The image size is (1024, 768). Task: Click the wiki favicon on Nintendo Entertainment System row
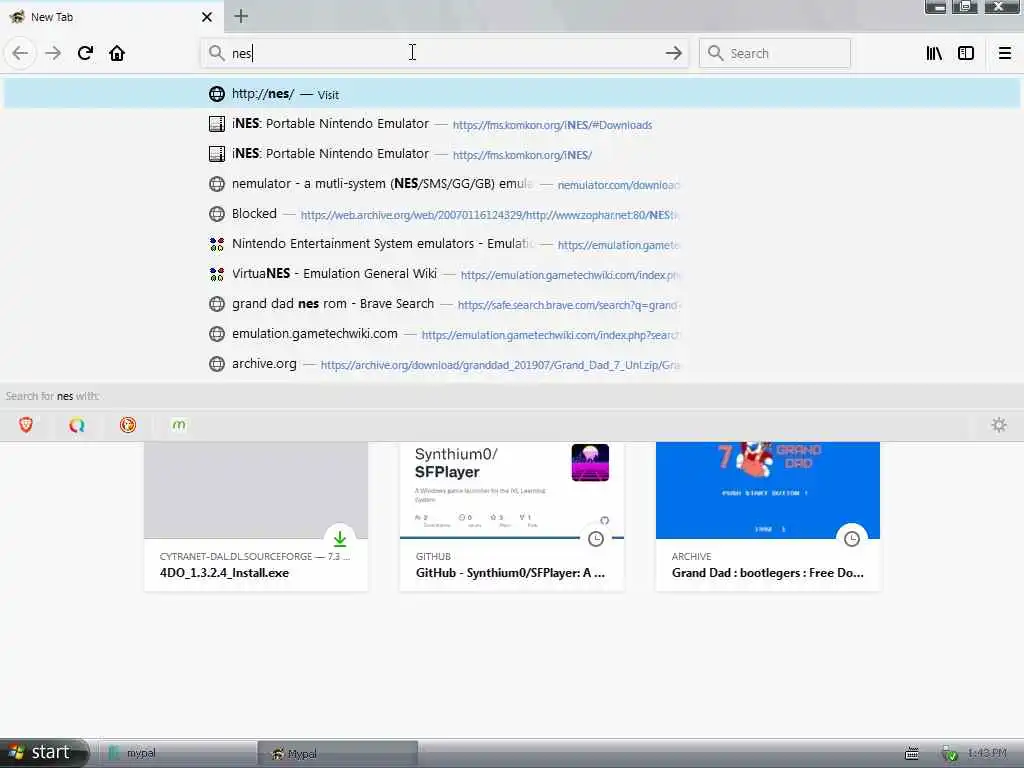[217, 244]
